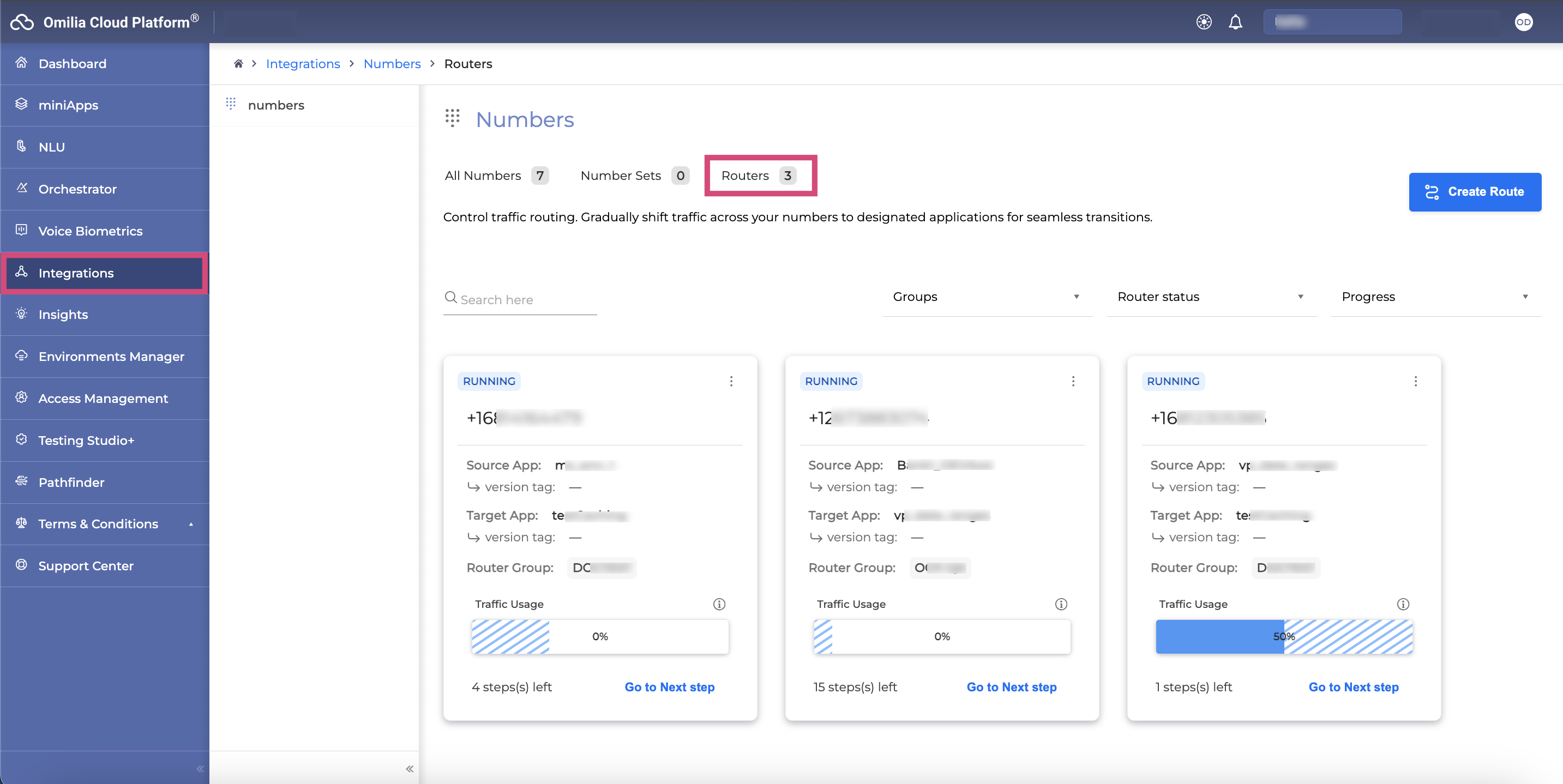Viewport: 1563px width, 784px height.
Task: Click the notifications bell icon
Action: tap(1235, 22)
